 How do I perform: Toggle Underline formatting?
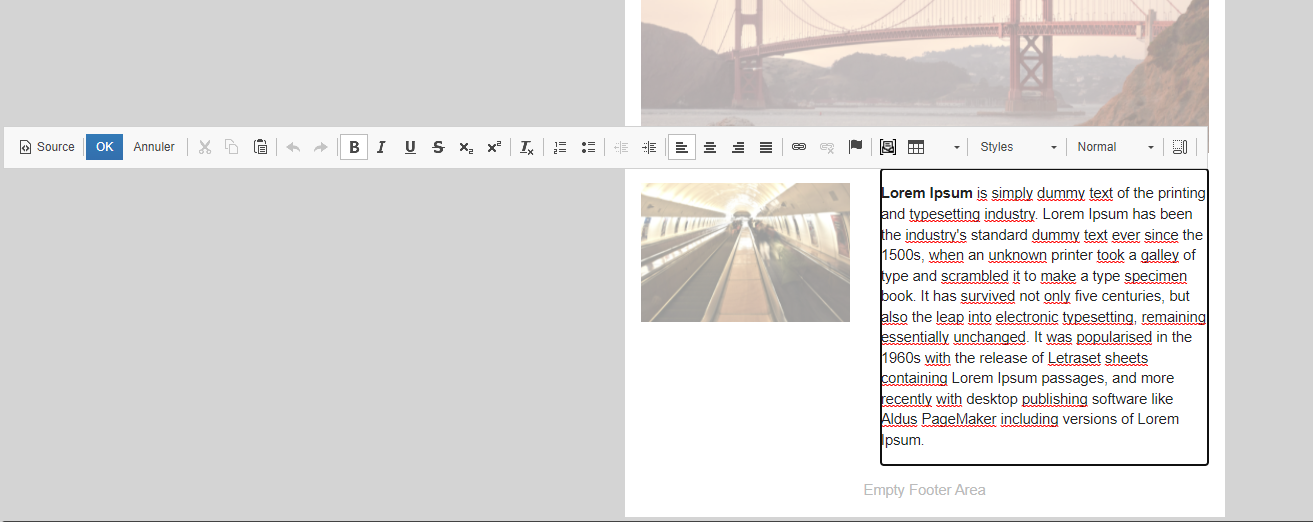(410, 147)
